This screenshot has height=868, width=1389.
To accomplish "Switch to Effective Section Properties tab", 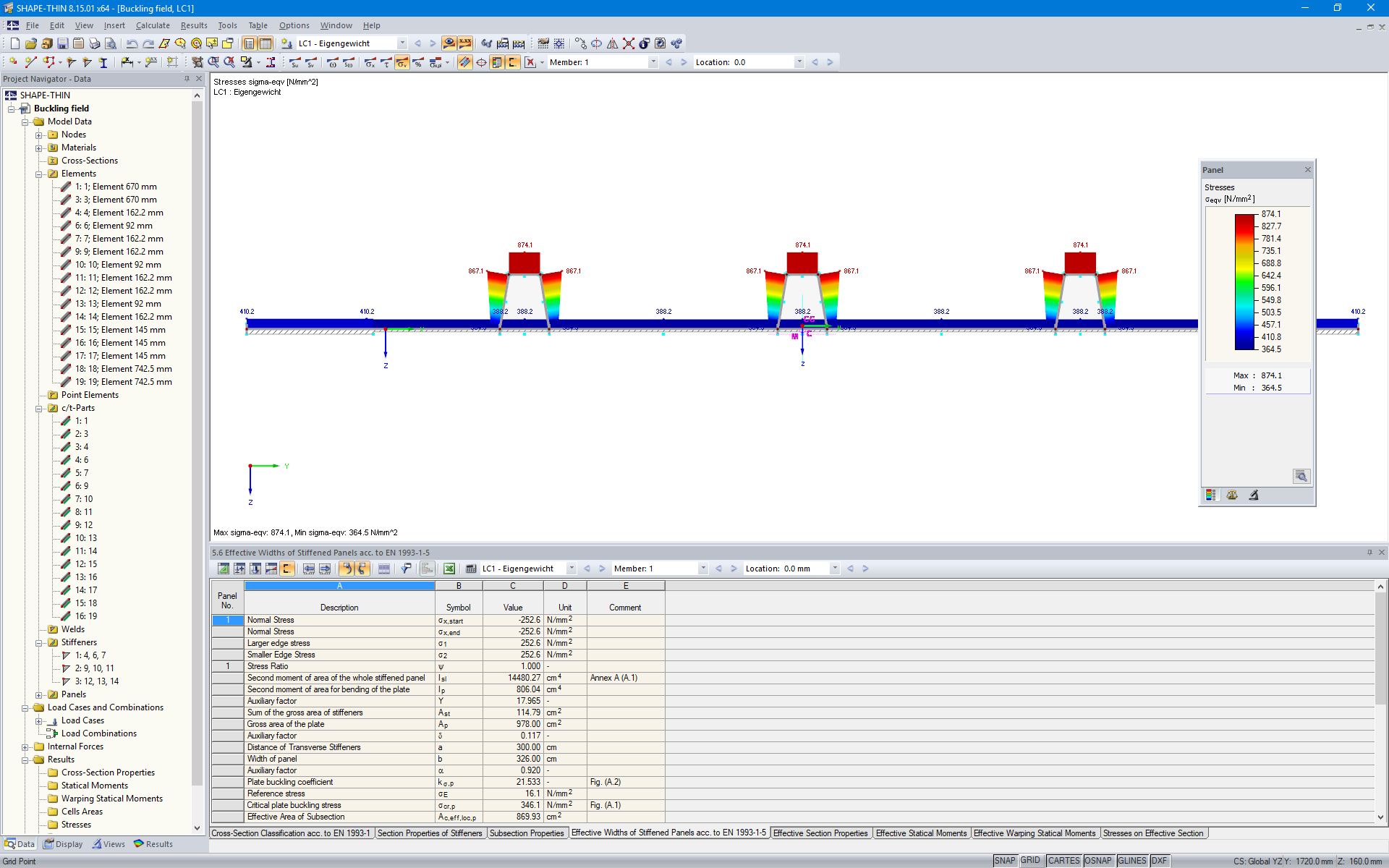I will point(820,833).
